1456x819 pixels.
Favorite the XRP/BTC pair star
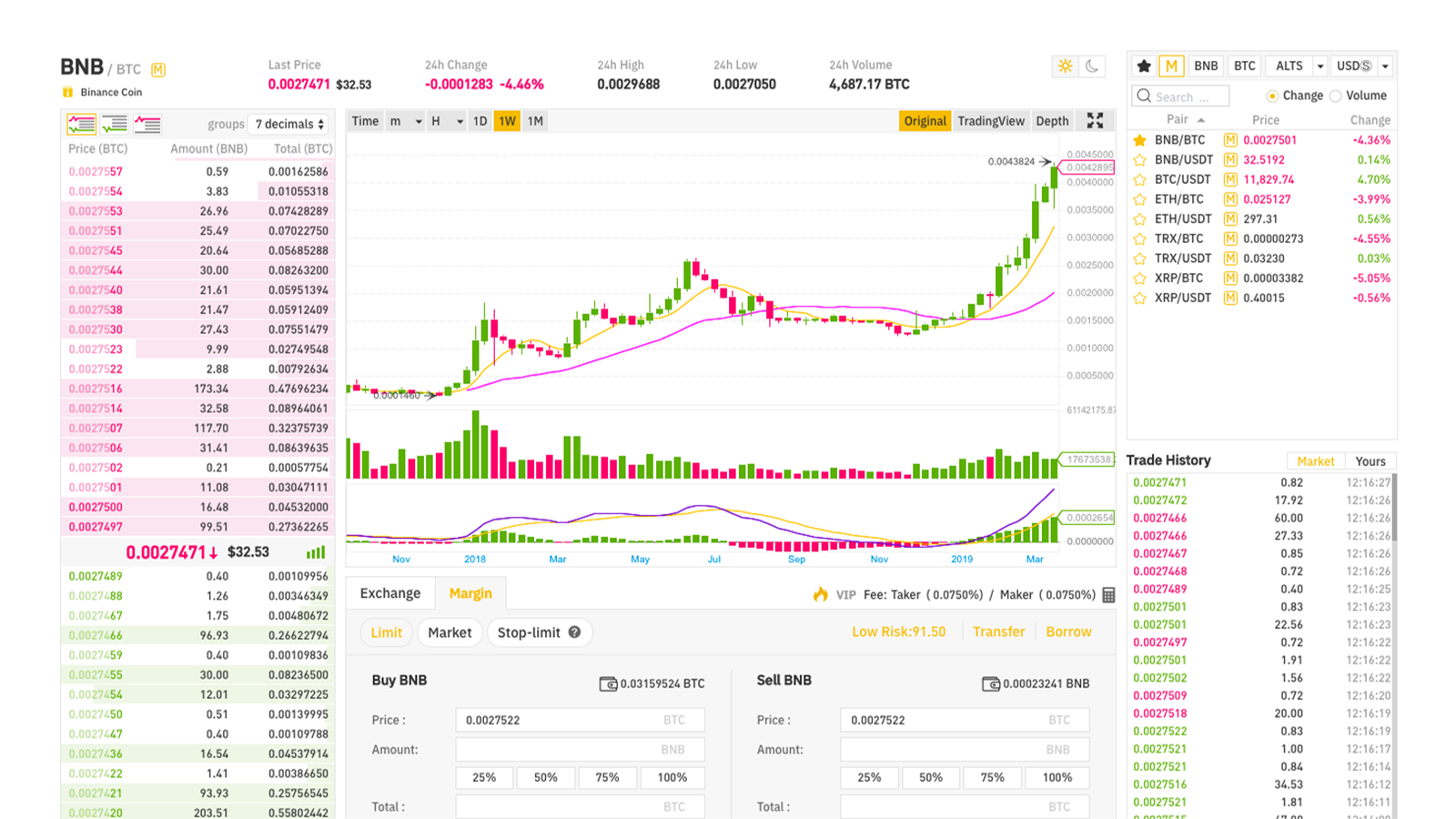(x=1139, y=278)
